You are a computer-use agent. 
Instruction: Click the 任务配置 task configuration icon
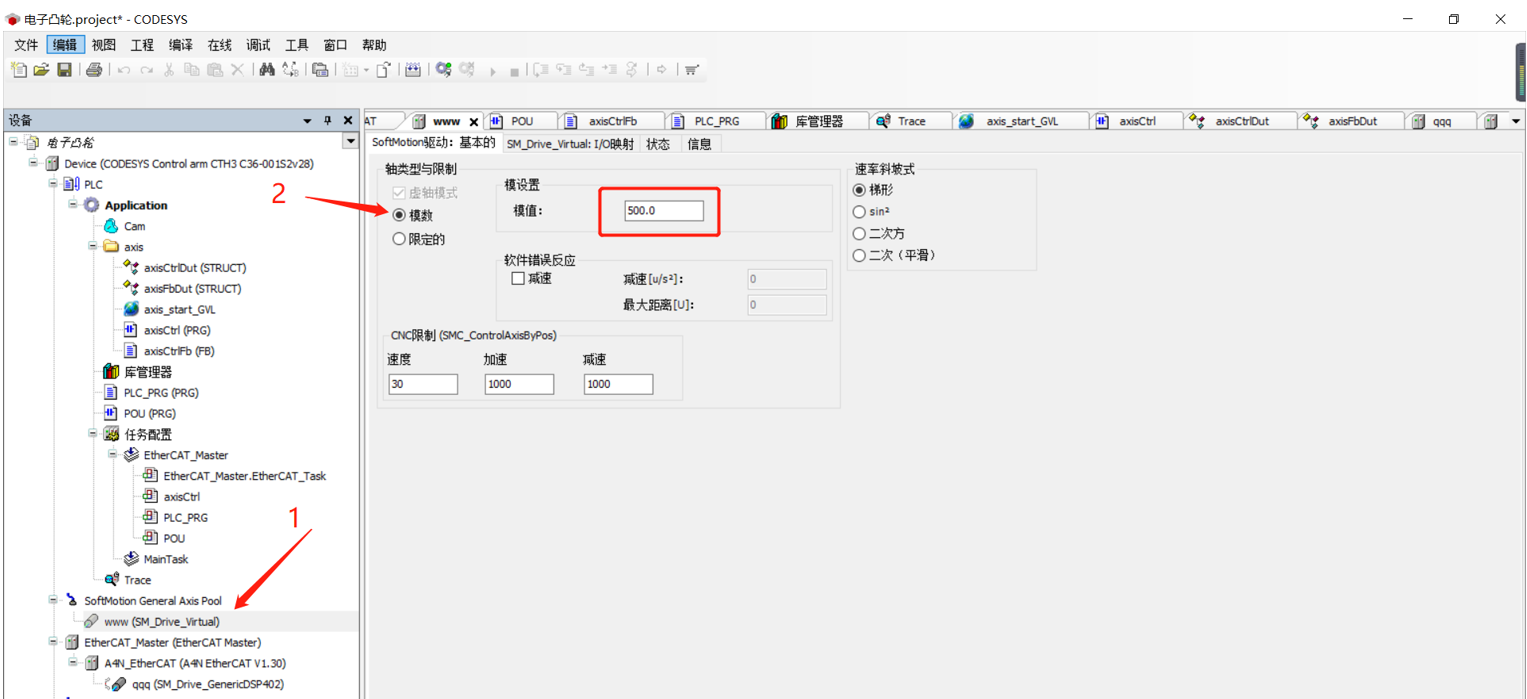tap(111, 434)
